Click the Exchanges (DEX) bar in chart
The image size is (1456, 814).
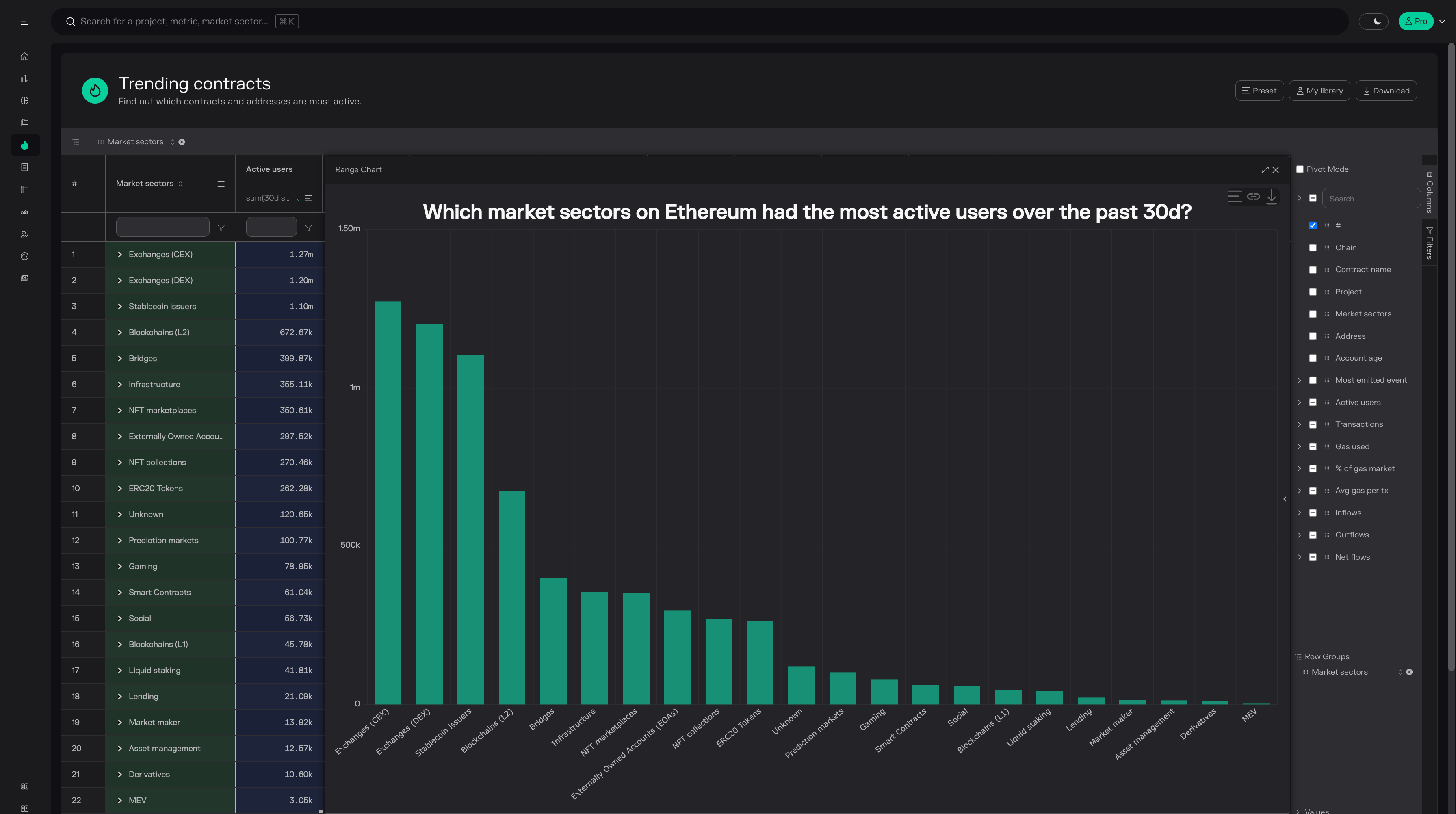pyautogui.click(x=429, y=513)
